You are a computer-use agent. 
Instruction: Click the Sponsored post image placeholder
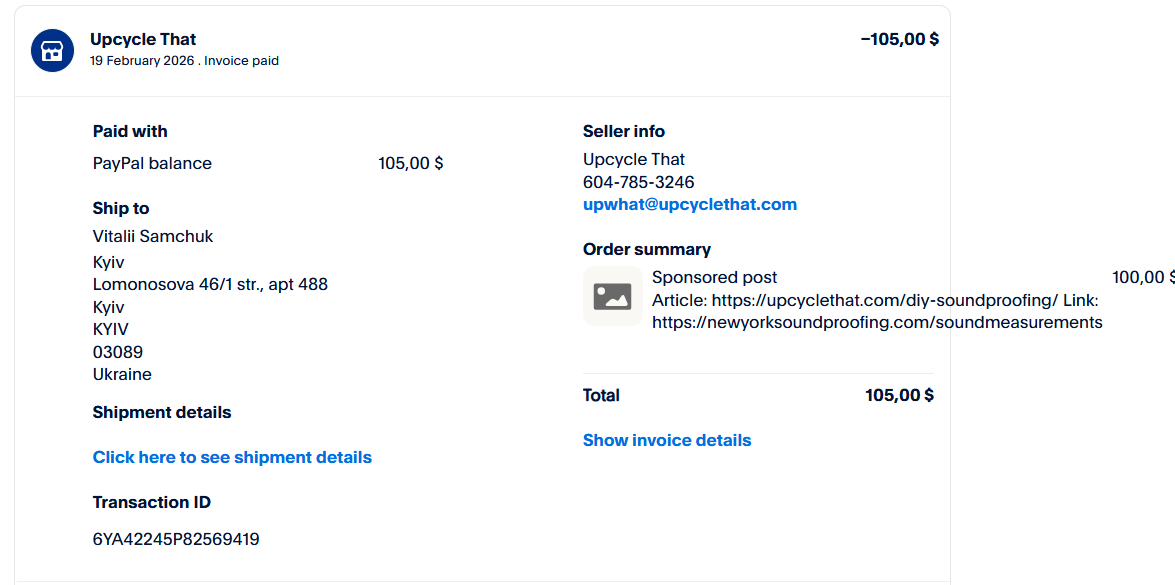coord(612,296)
